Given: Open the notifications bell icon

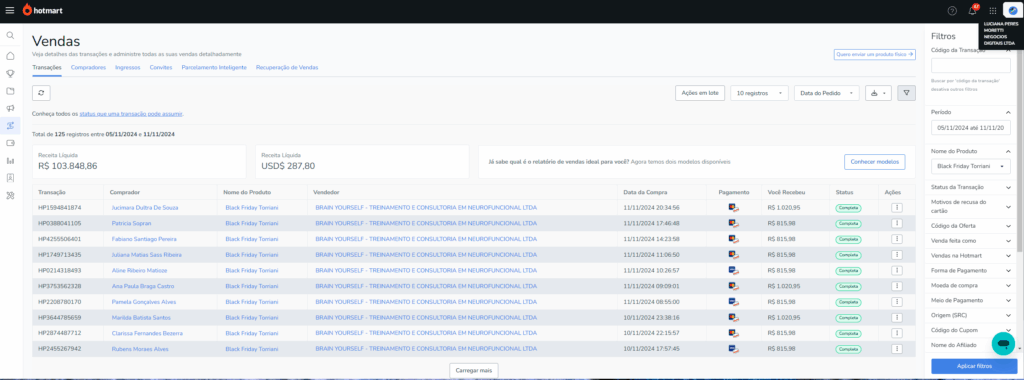Looking at the screenshot, I should [972, 10].
